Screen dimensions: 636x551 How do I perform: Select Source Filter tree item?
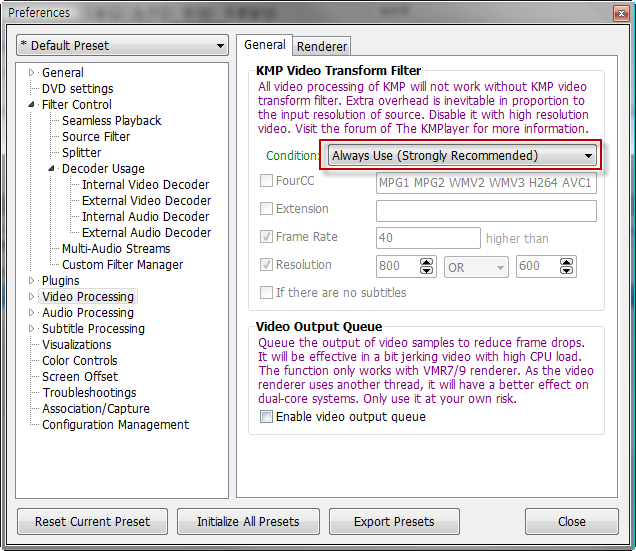pos(96,136)
